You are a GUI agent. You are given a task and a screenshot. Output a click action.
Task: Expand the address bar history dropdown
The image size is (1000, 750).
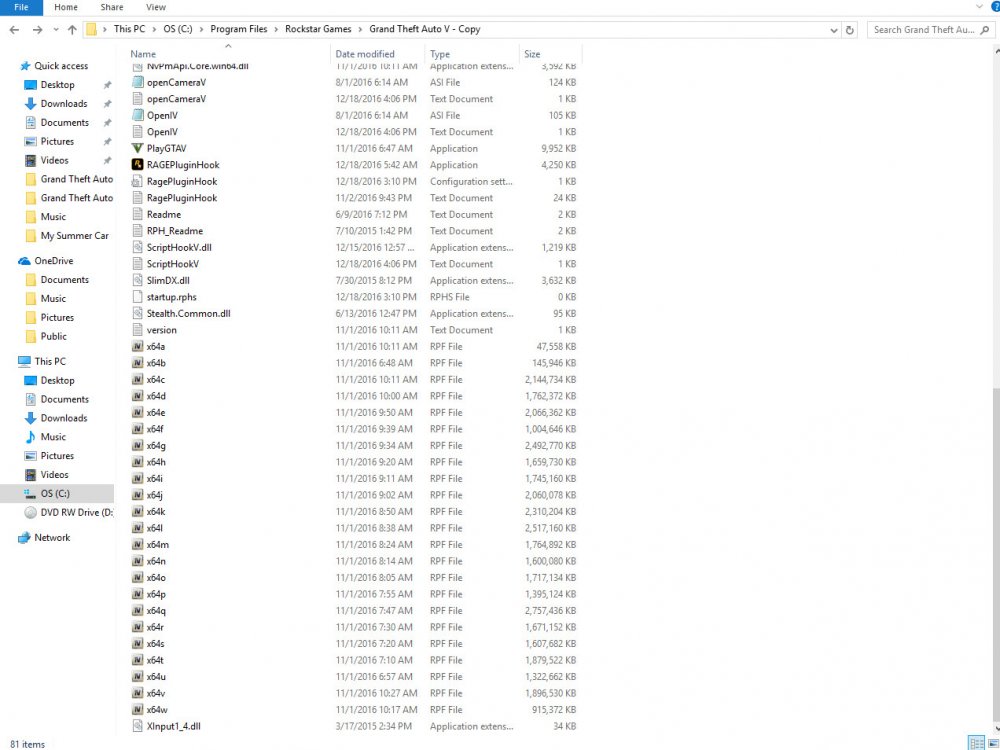[834, 30]
